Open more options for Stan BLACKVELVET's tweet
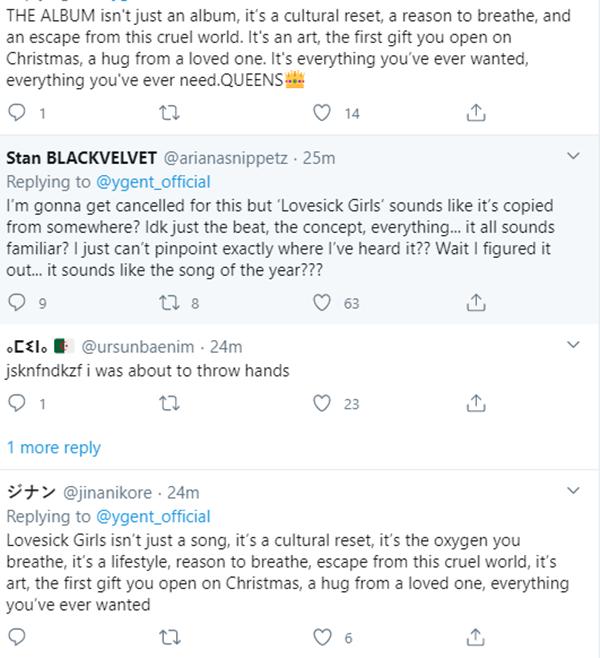 click(573, 157)
